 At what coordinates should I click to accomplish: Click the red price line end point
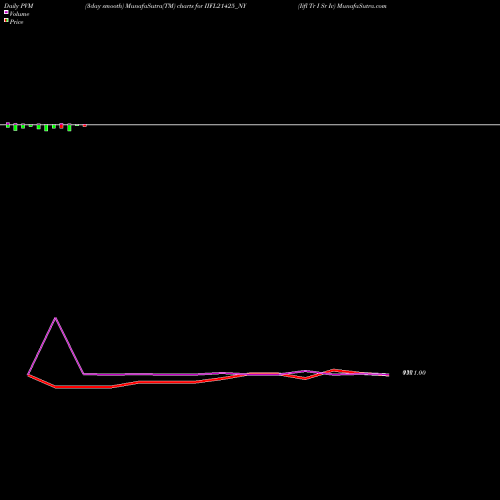(388, 375)
